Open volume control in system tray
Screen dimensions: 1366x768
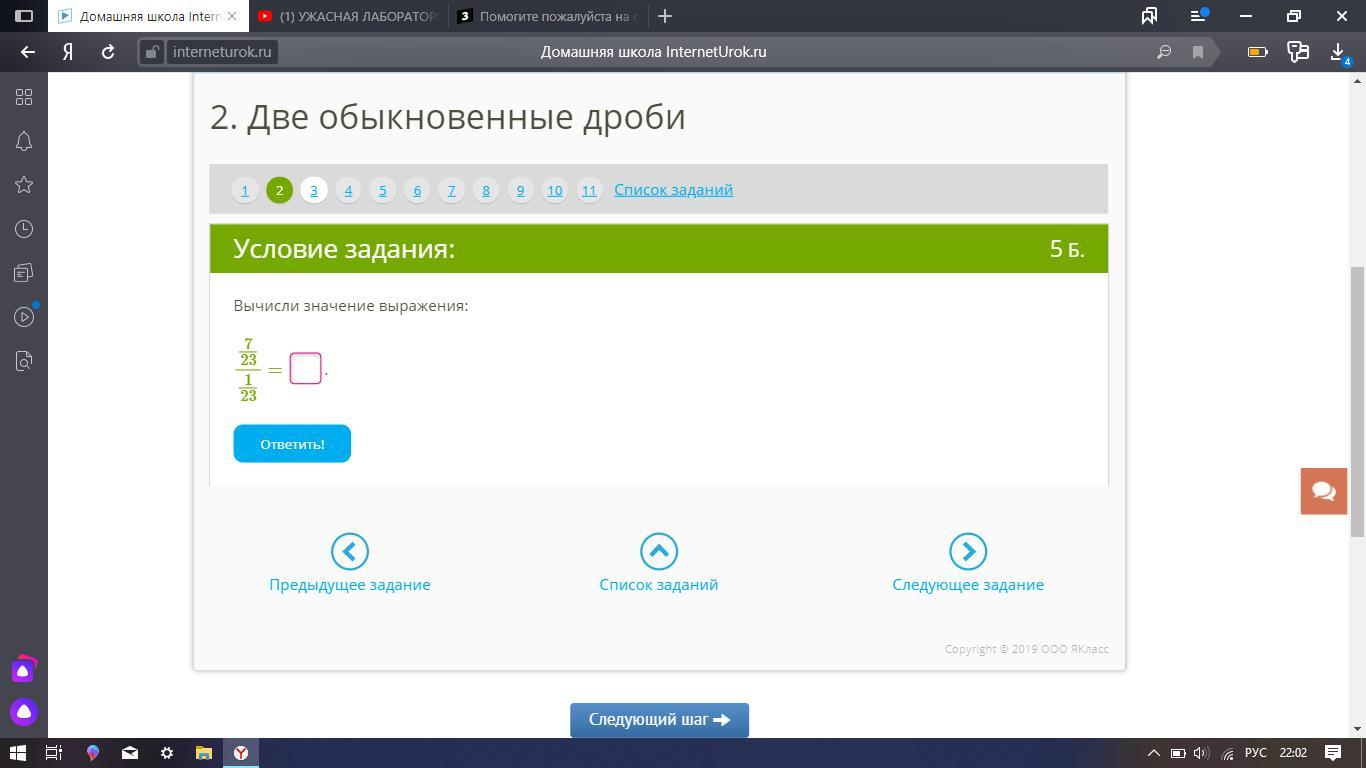click(1201, 753)
